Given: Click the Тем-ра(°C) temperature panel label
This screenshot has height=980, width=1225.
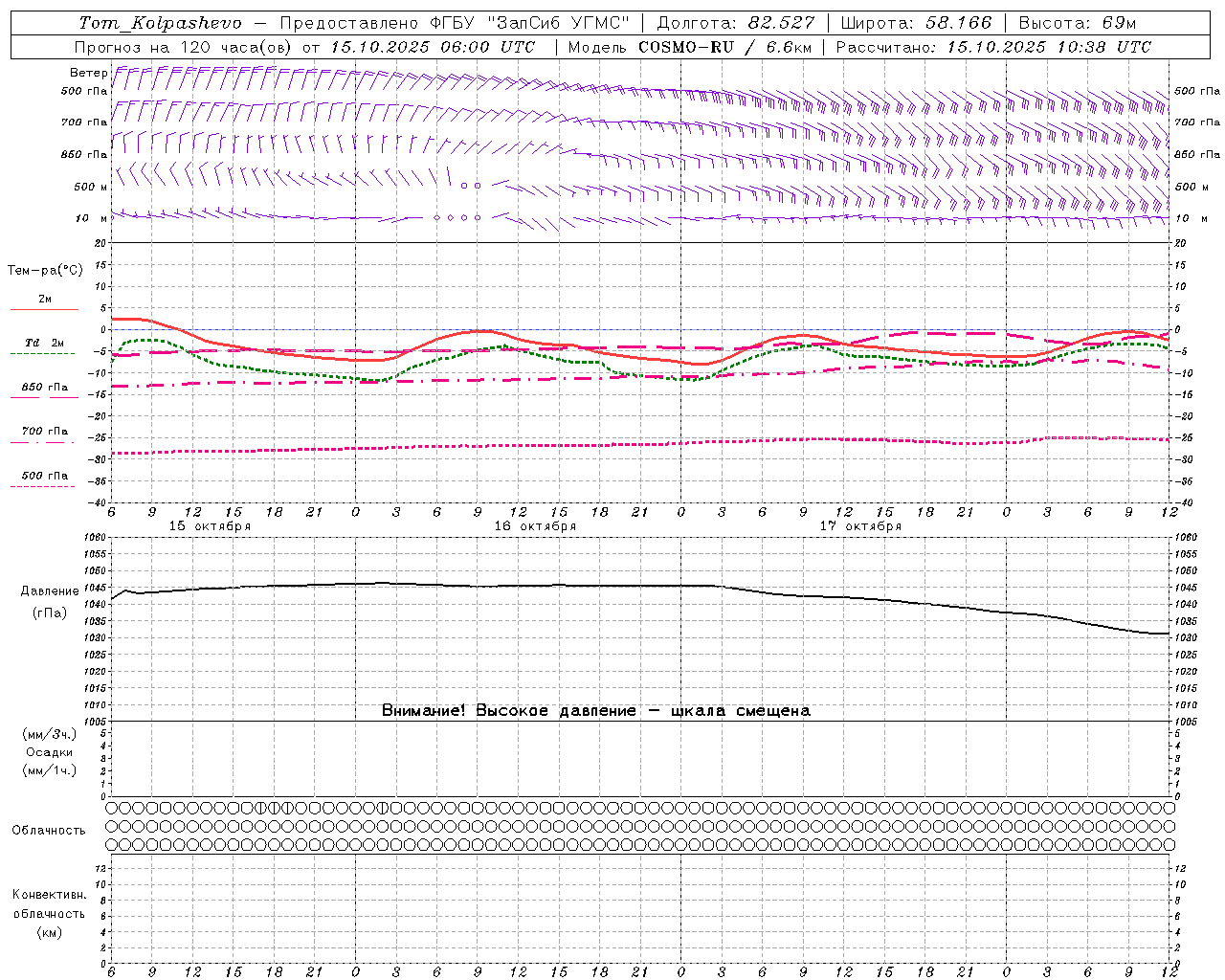Looking at the screenshot, I should tap(45, 271).
